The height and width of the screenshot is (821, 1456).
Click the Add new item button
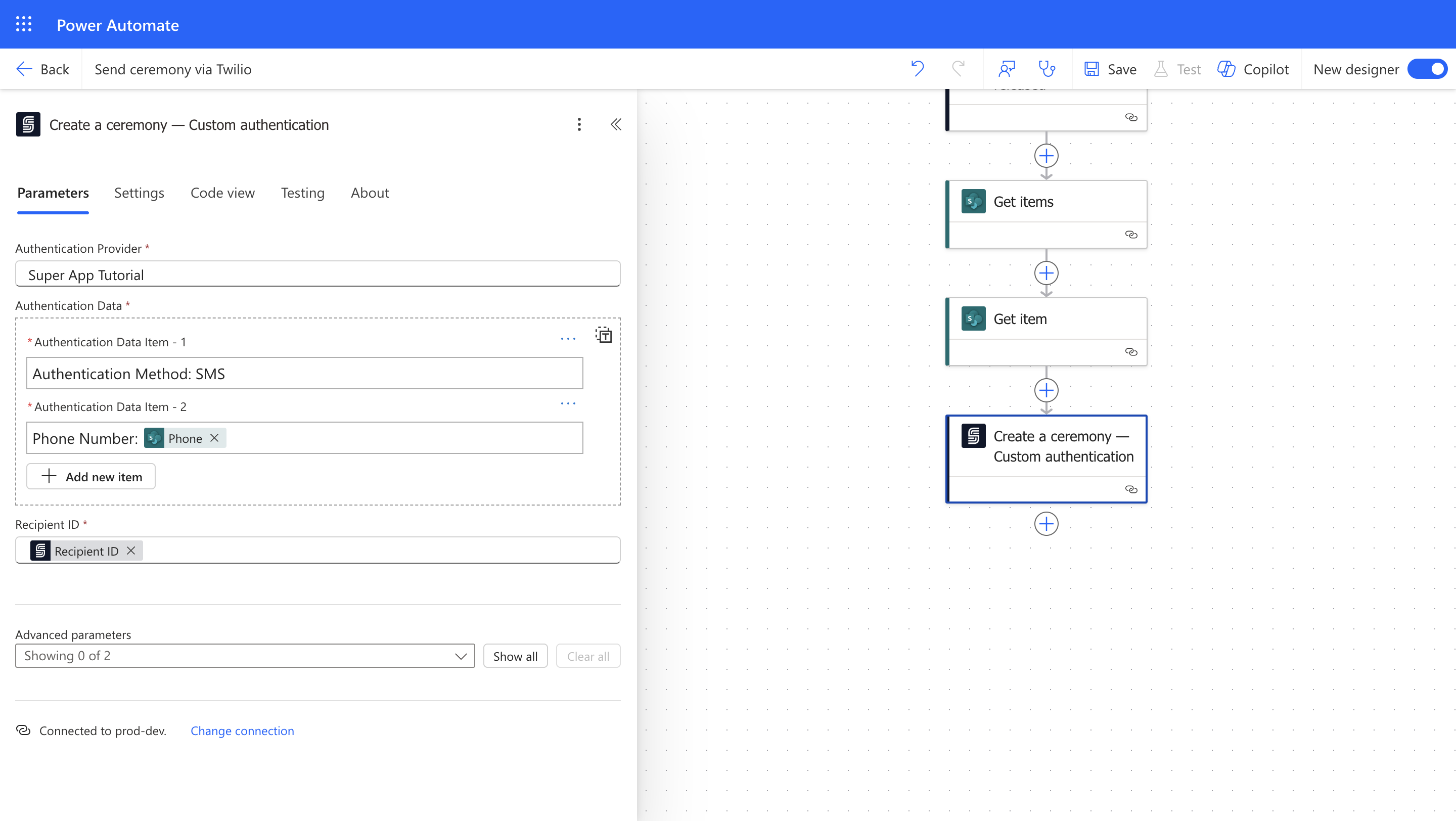pos(91,476)
